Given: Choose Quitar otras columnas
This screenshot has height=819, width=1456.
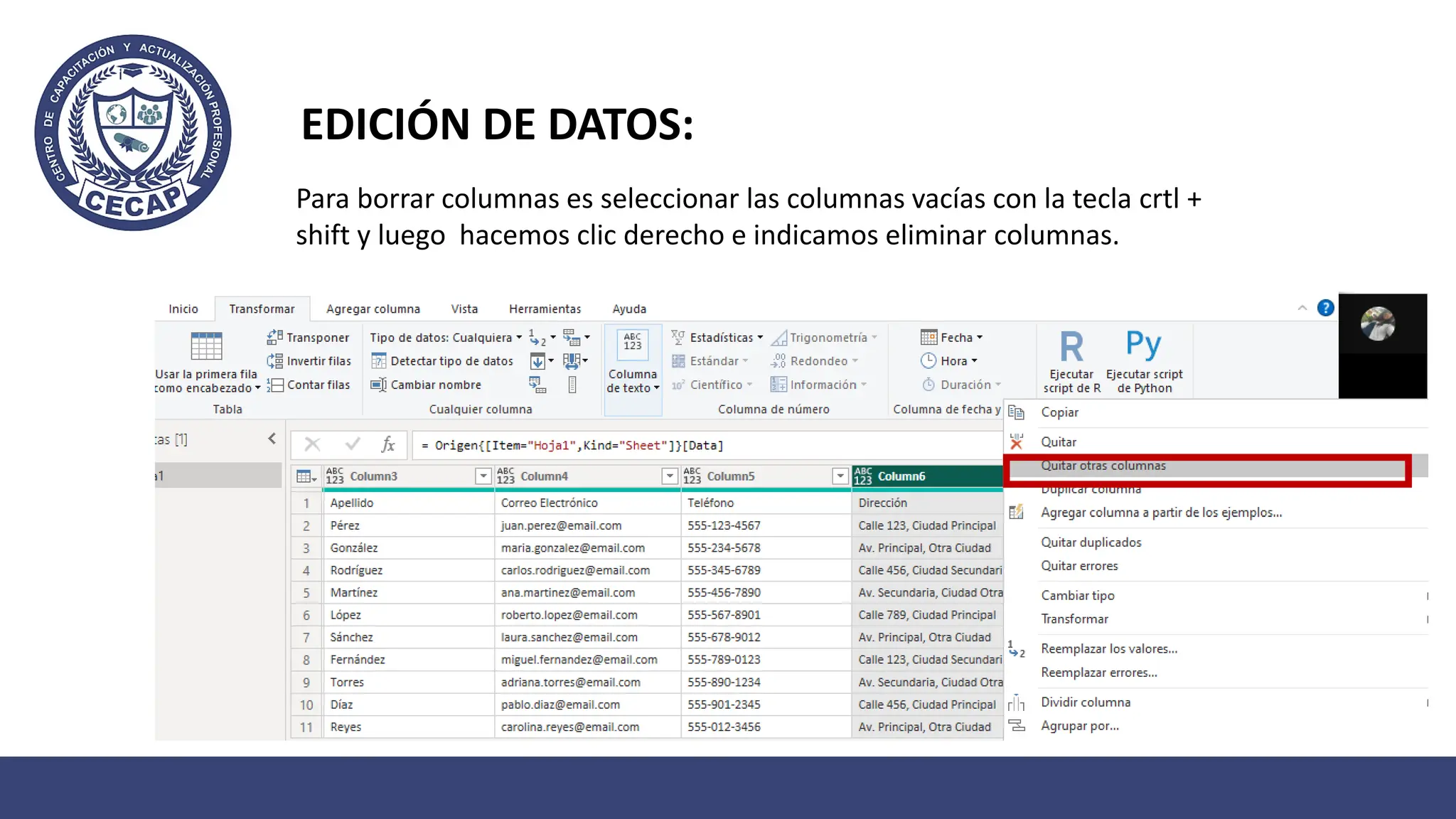Looking at the screenshot, I should 1216,466.
